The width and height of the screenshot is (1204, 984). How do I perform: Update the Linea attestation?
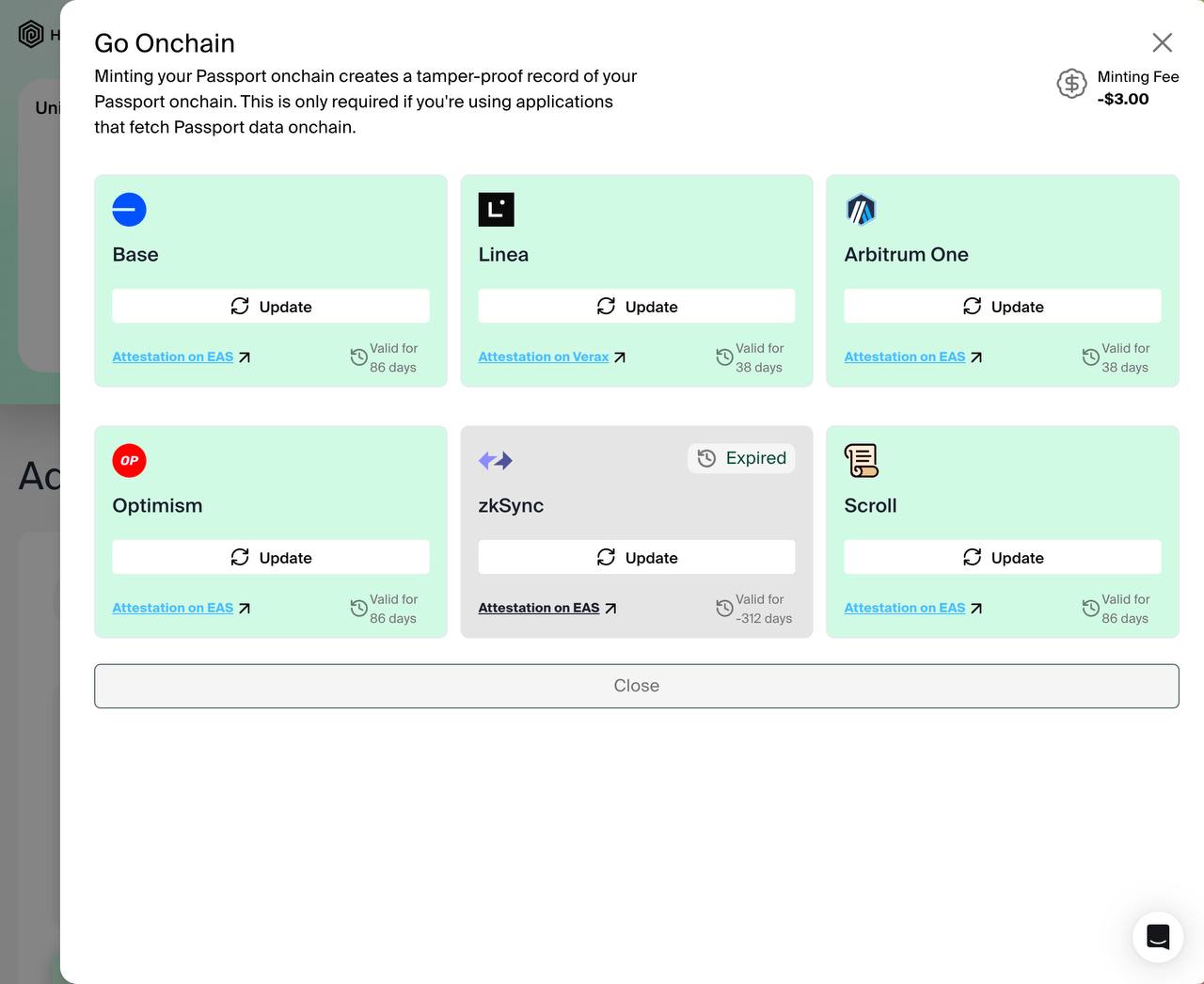(x=637, y=307)
